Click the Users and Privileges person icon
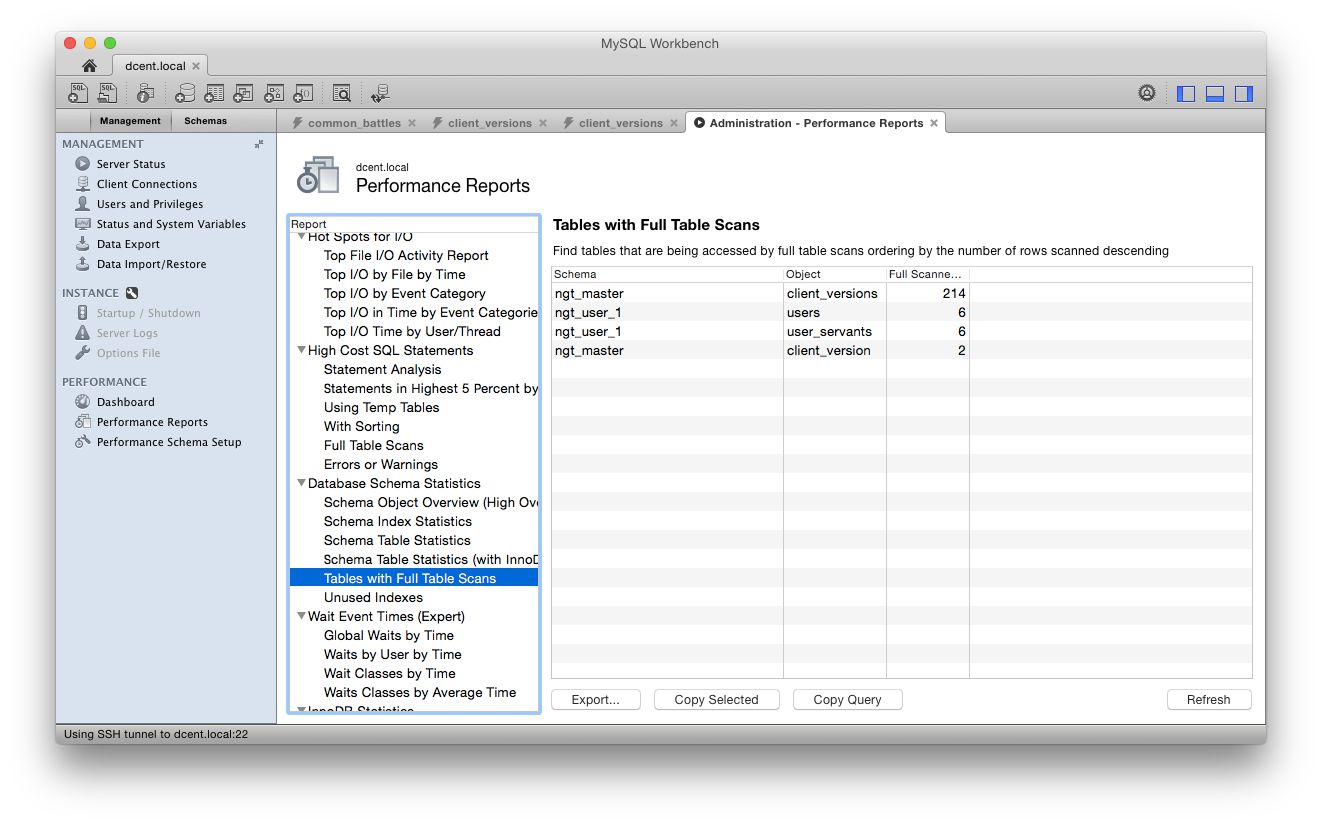The width and height of the screenshot is (1322, 824). (x=83, y=204)
